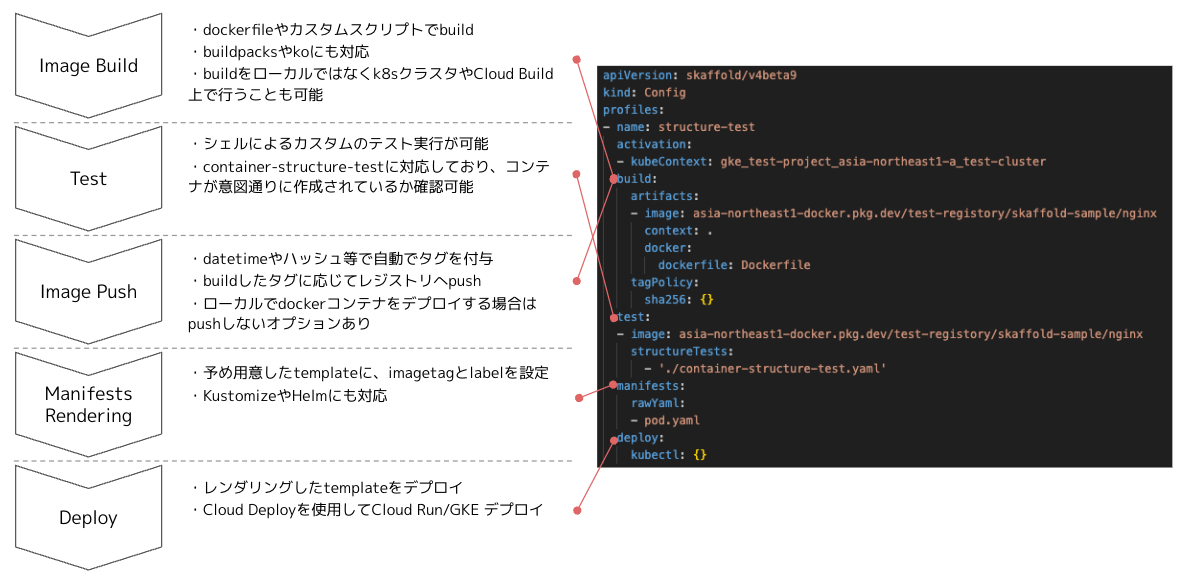Click the 'structureTests:' key in code
The width and height of the screenshot is (1180, 578).
tap(682, 351)
